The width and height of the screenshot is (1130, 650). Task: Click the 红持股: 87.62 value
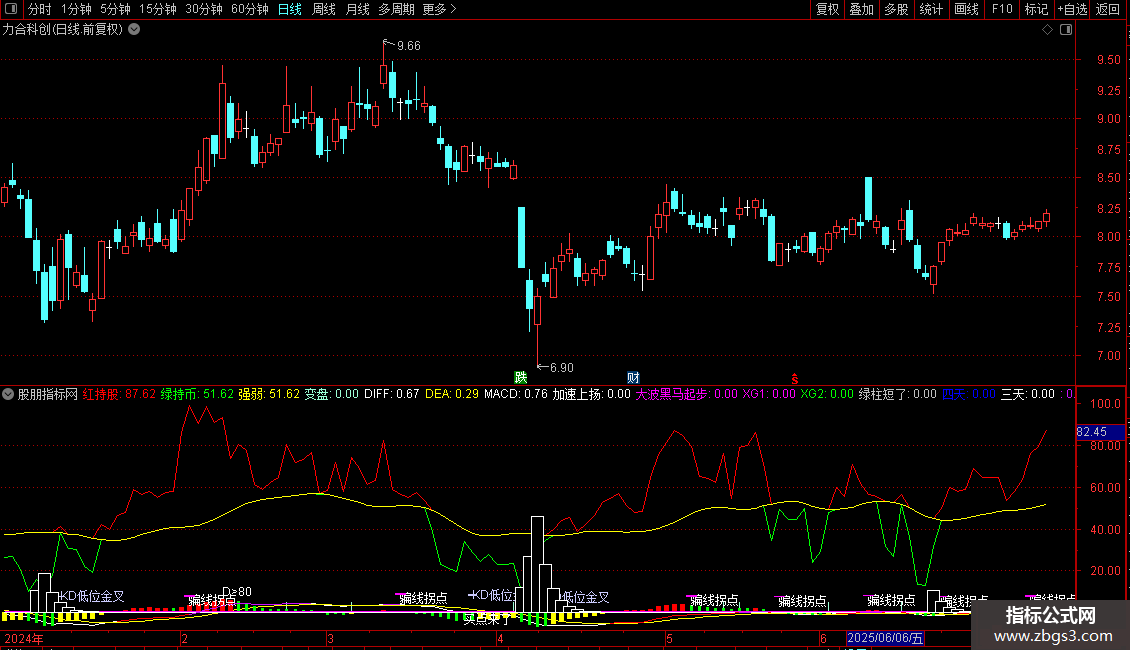119,394
